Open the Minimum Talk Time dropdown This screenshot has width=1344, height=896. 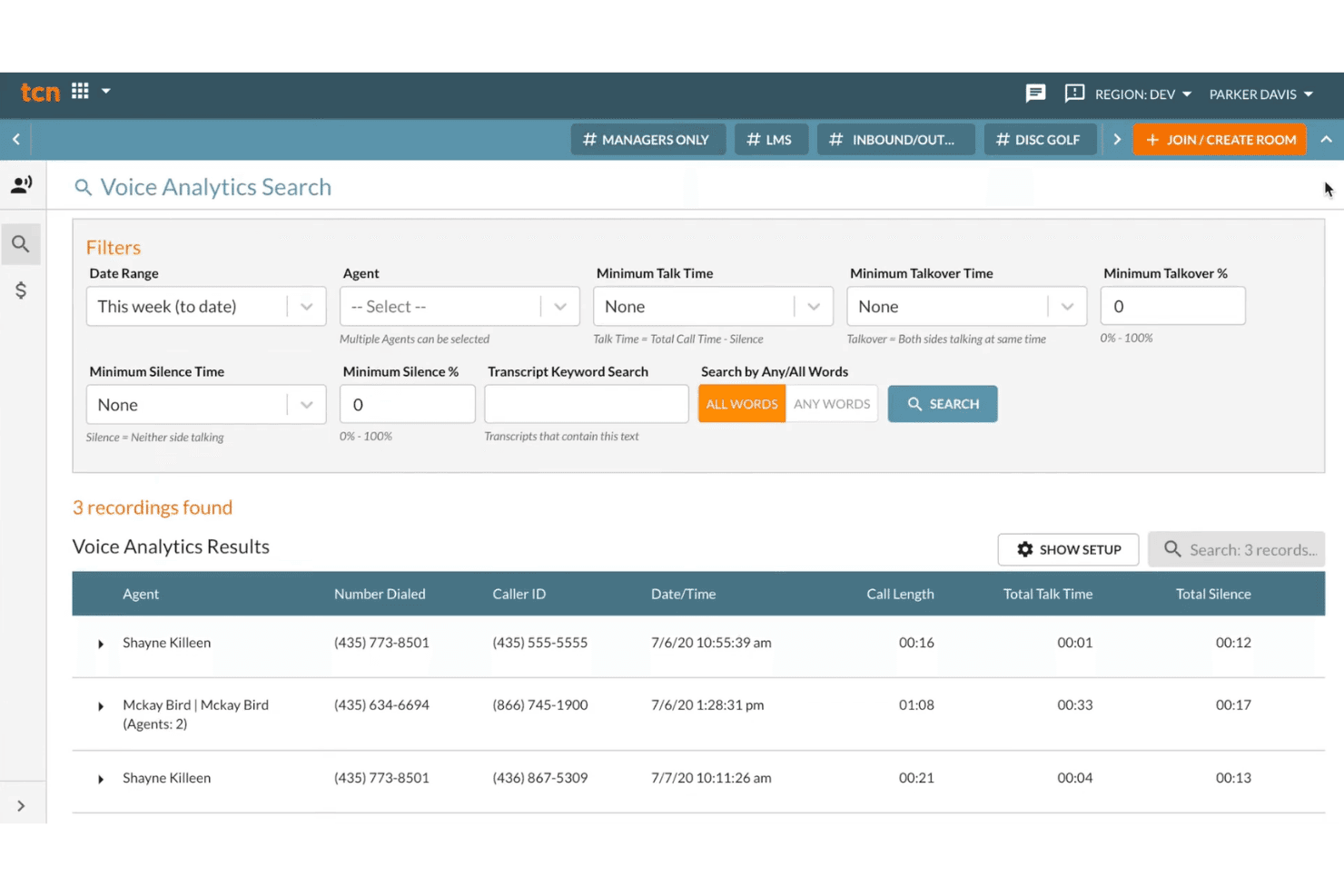click(x=713, y=307)
